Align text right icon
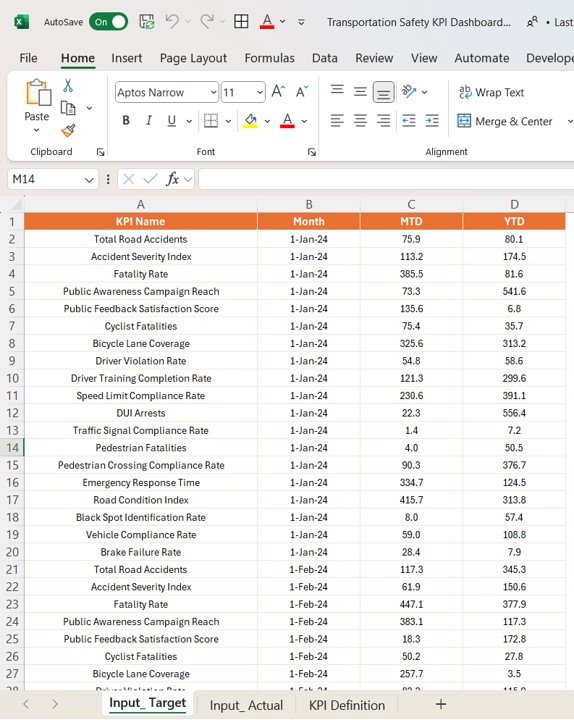Screen dimensions: 574x720 click(x=383, y=121)
